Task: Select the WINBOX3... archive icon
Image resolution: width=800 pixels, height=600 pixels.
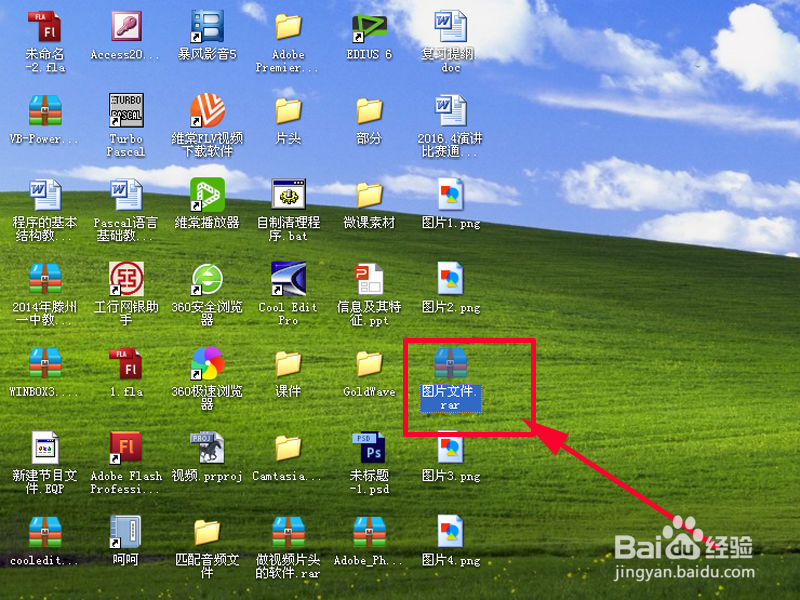Action: pyautogui.click(x=45, y=363)
